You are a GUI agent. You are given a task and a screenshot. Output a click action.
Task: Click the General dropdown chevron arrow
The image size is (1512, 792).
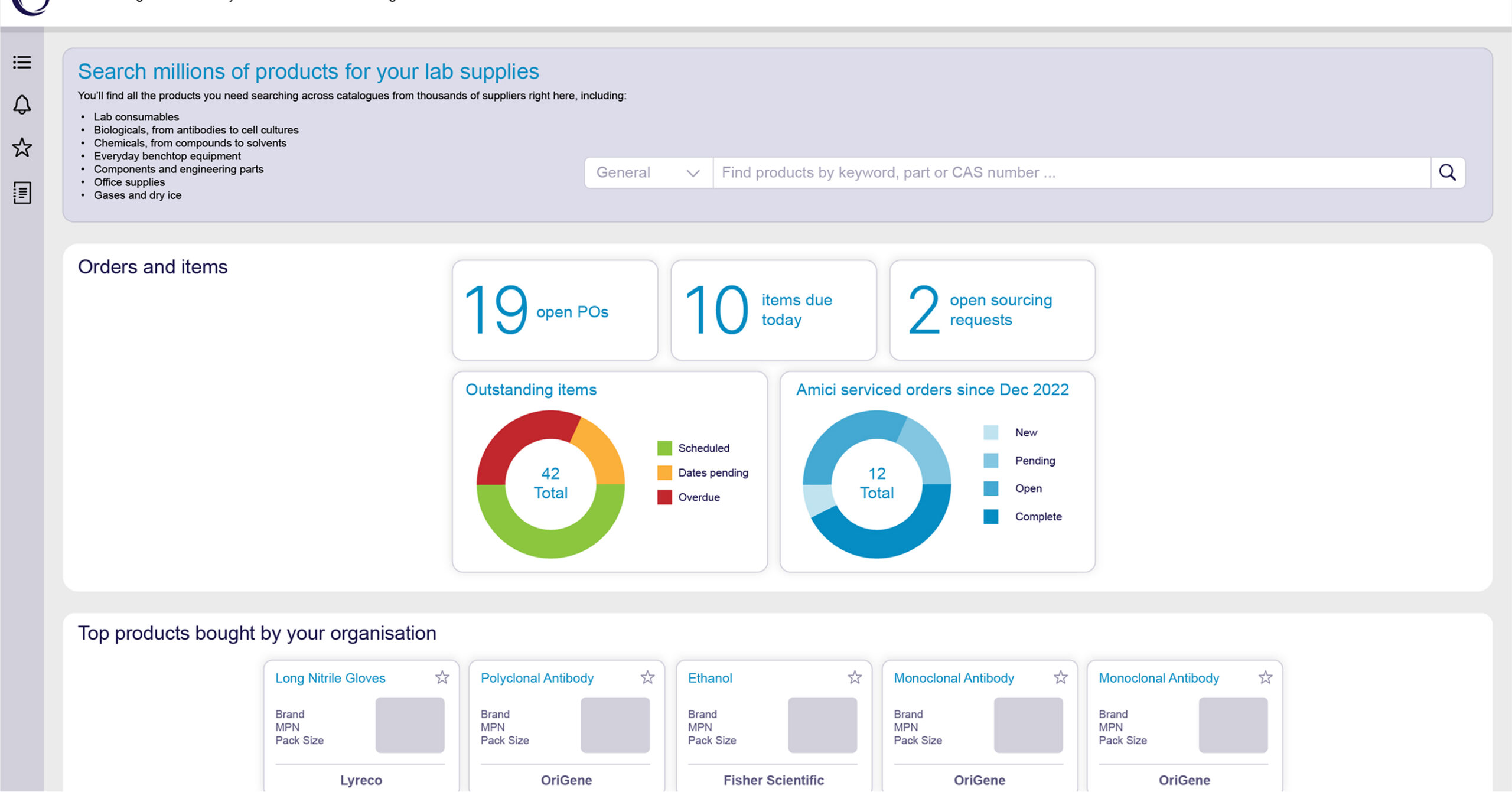pos(693,173)
